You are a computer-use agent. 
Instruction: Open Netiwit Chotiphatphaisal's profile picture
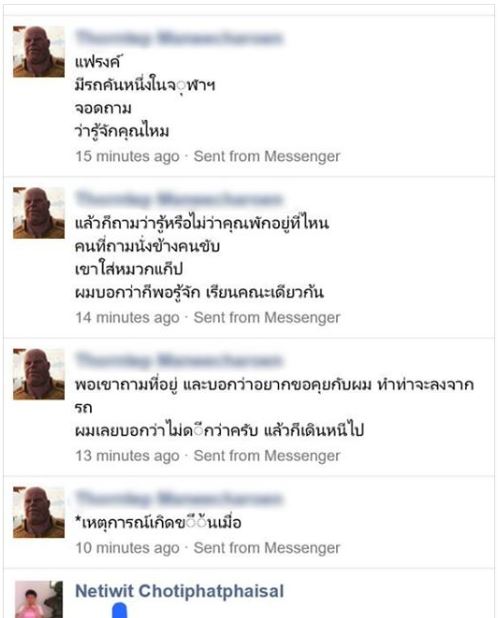coord(39,599)
